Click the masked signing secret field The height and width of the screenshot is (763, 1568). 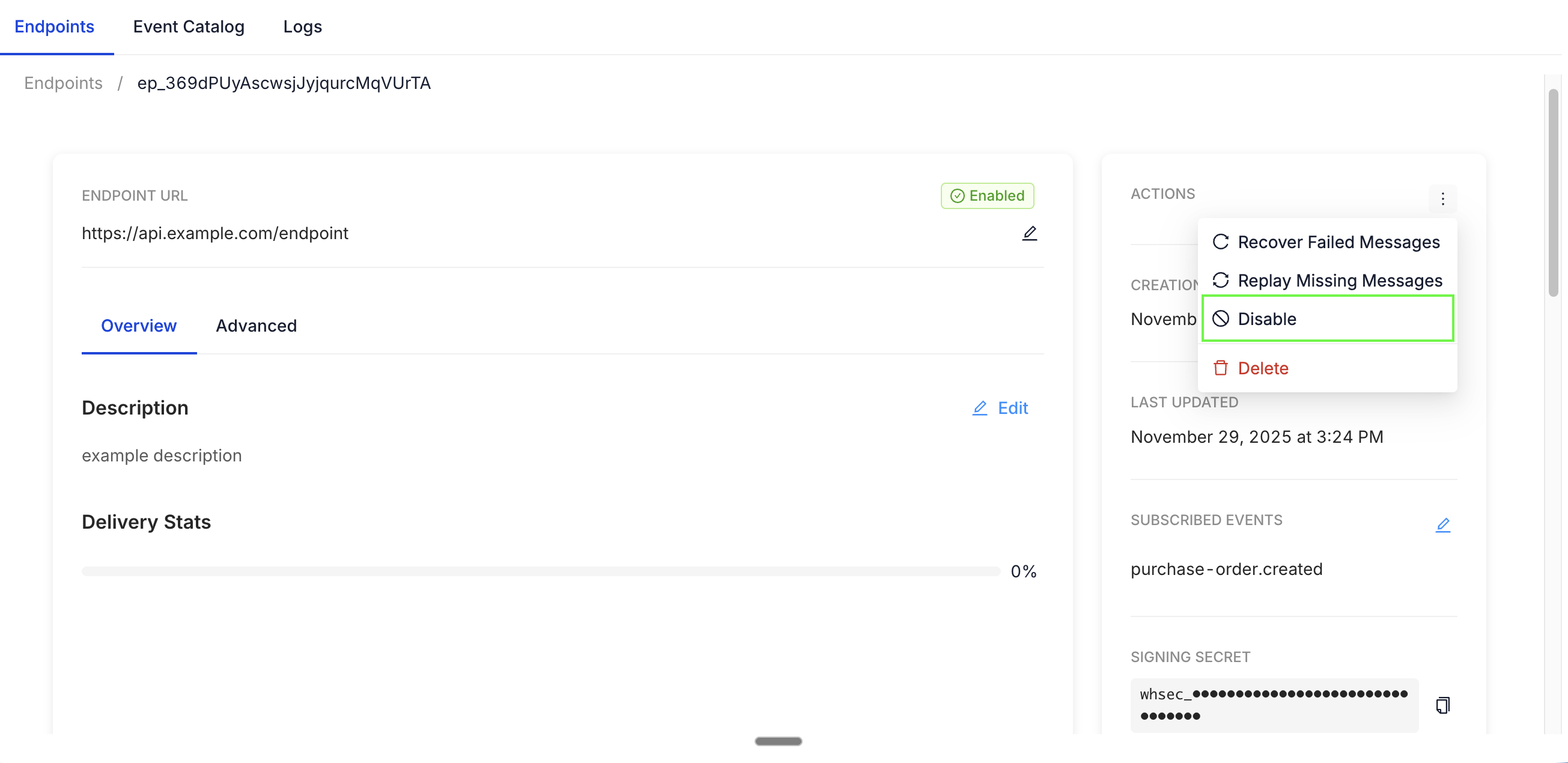pos(1274,705)
